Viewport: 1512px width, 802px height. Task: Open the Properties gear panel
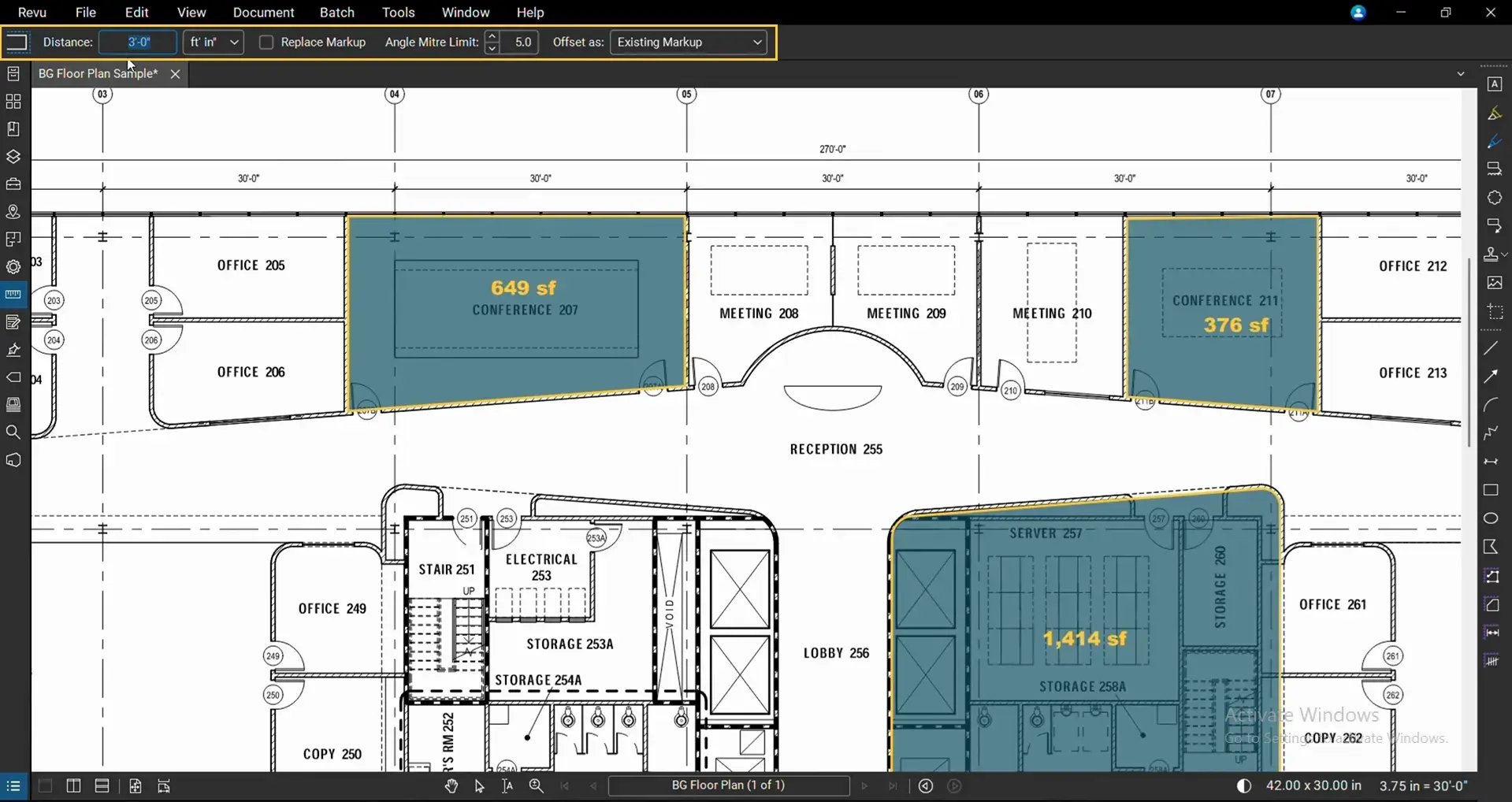click(x=13, y=267)
